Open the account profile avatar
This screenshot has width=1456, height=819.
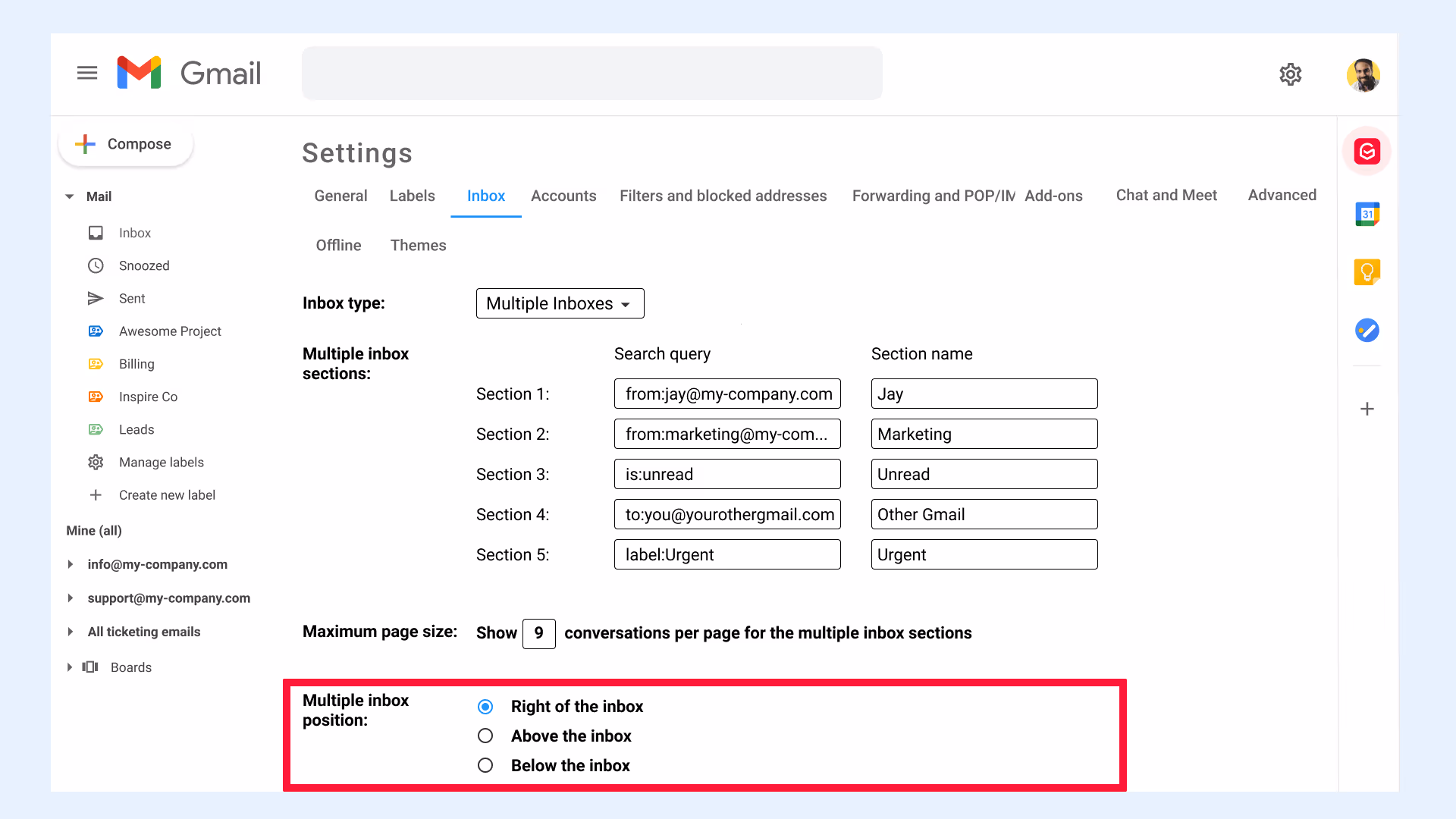pos(1363,74)
